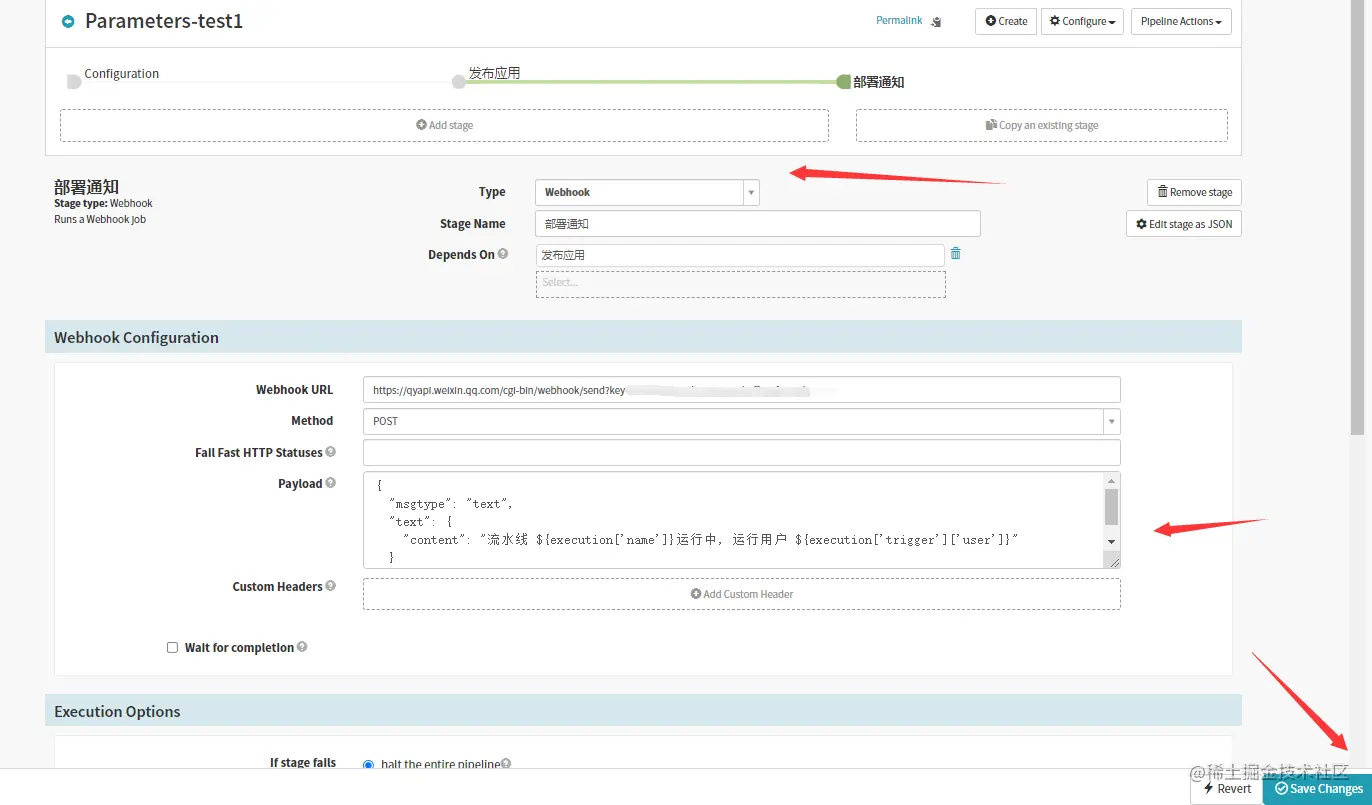Click the 发布应用 dependency entry
Image resolution: width=1372 pixels, height=805 pixels.
(740, 255)
